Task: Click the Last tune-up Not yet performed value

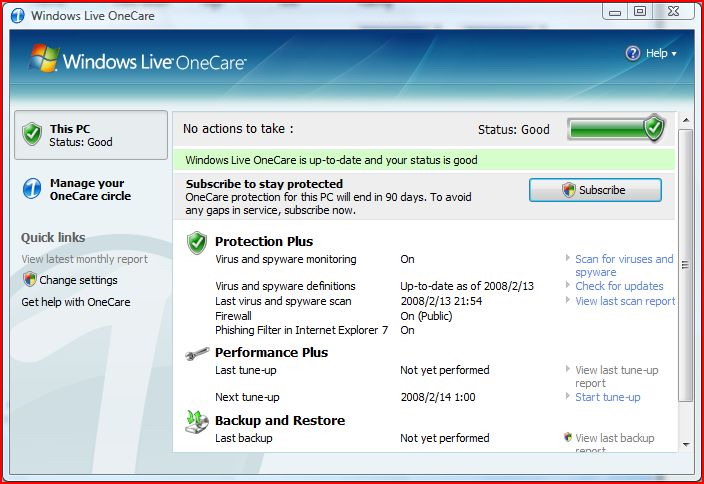Action: pyautogui.click(x=444, y=370)
